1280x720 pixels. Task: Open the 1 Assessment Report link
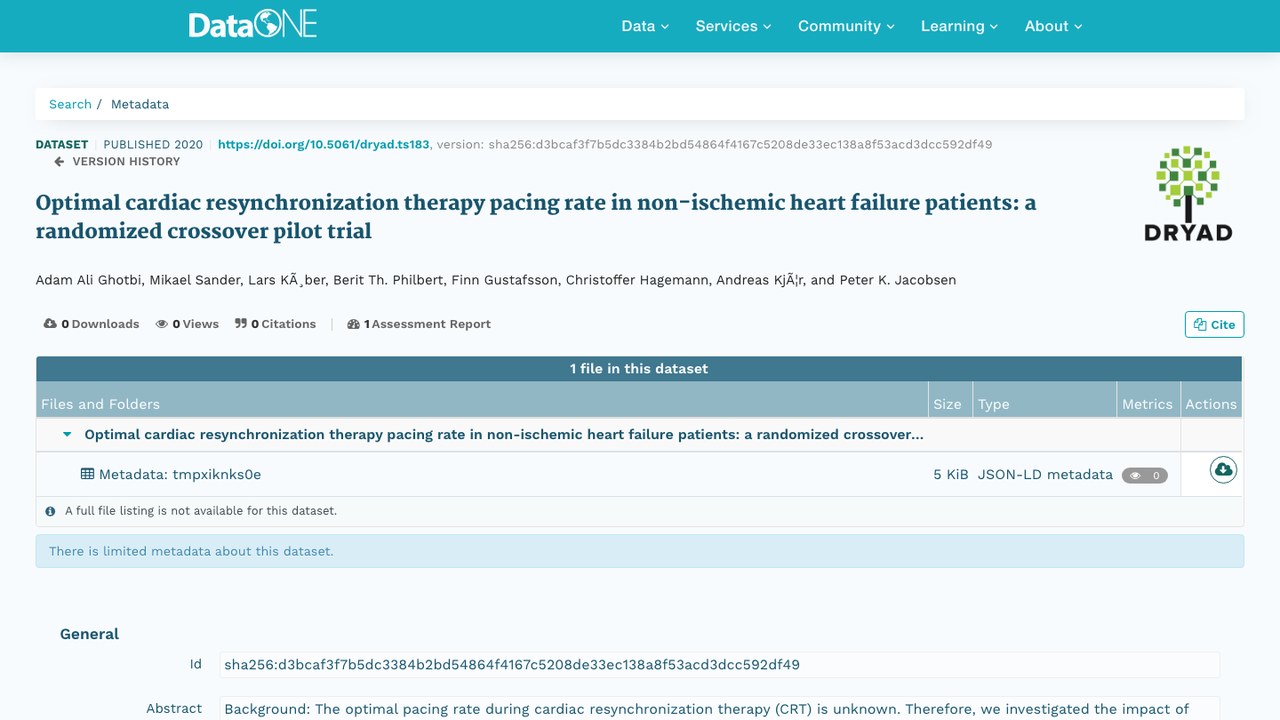coord(419,324)
